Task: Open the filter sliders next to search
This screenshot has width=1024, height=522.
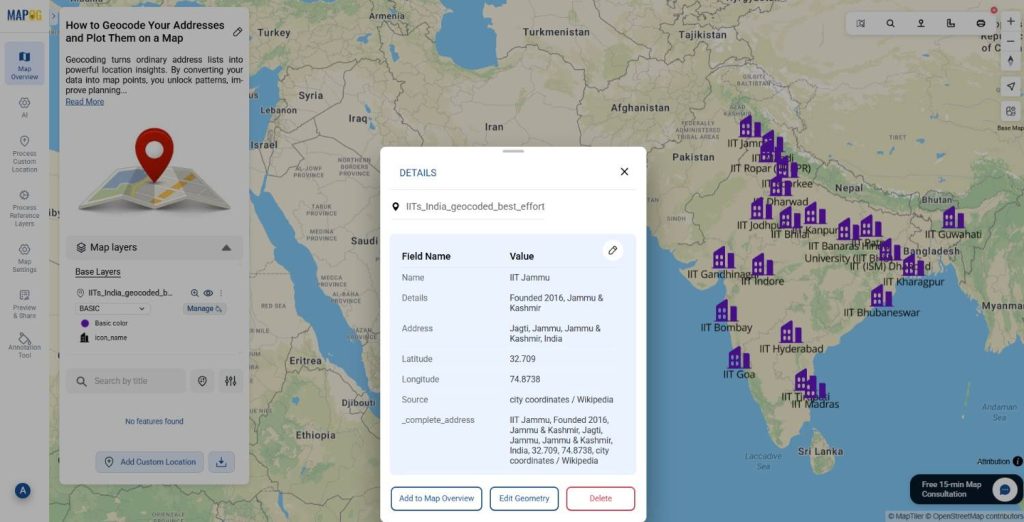Action: pos(231,381)
